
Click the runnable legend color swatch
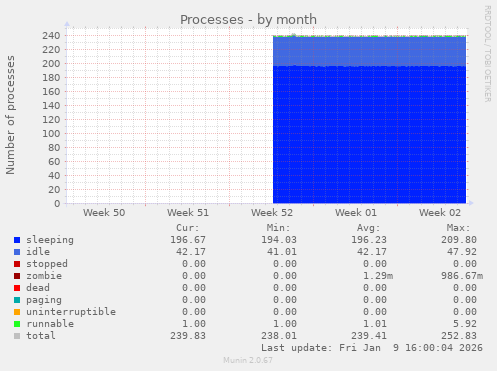pyautogui.click(x=17, y=324)
